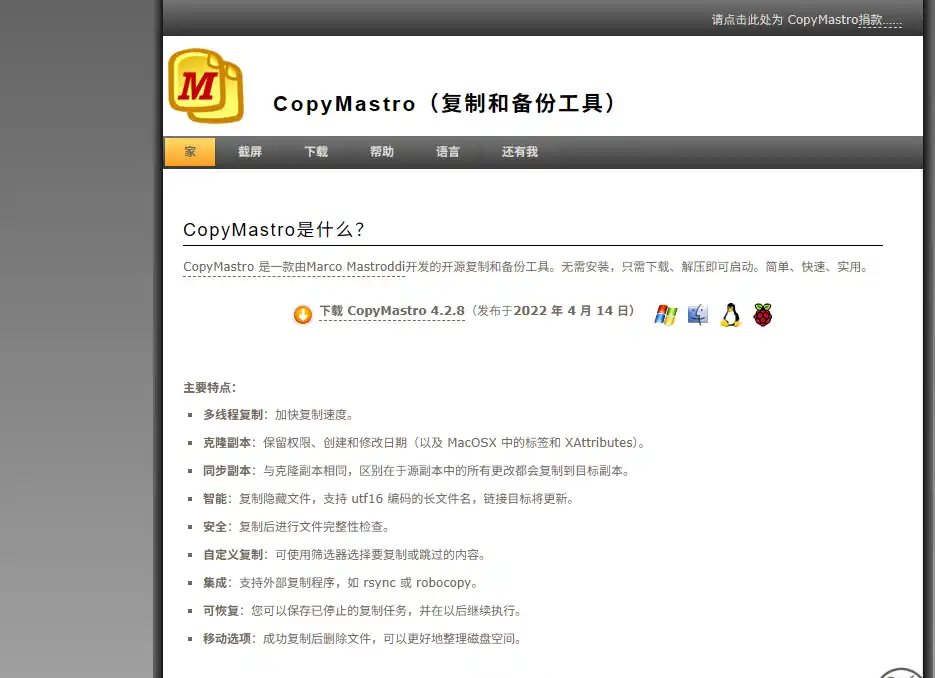Screen dimensions: 935x678
Task: Open the 语言 language tab
Action: tap(448, 151)
